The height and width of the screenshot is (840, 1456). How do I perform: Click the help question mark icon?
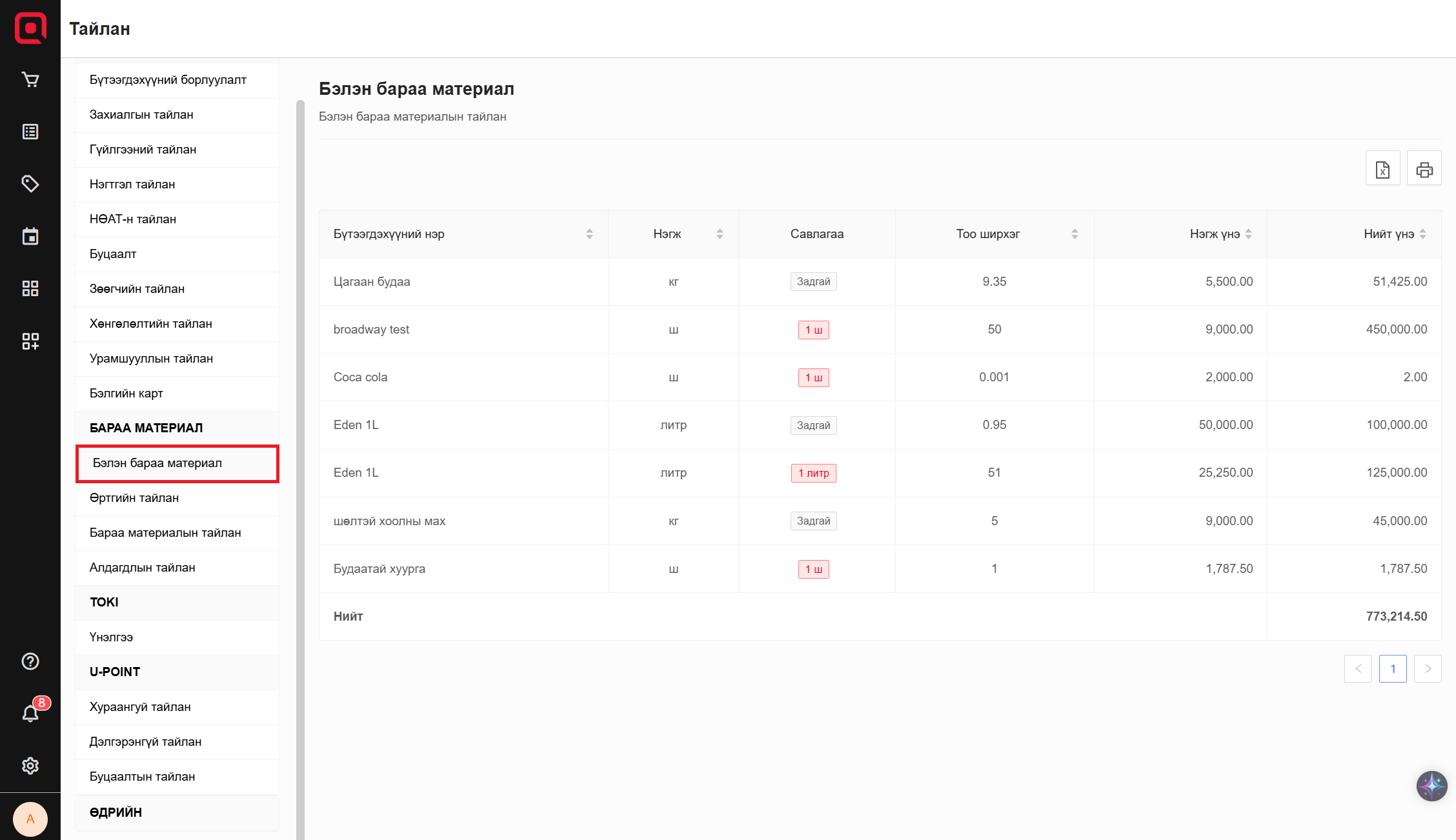click(30, 661)
